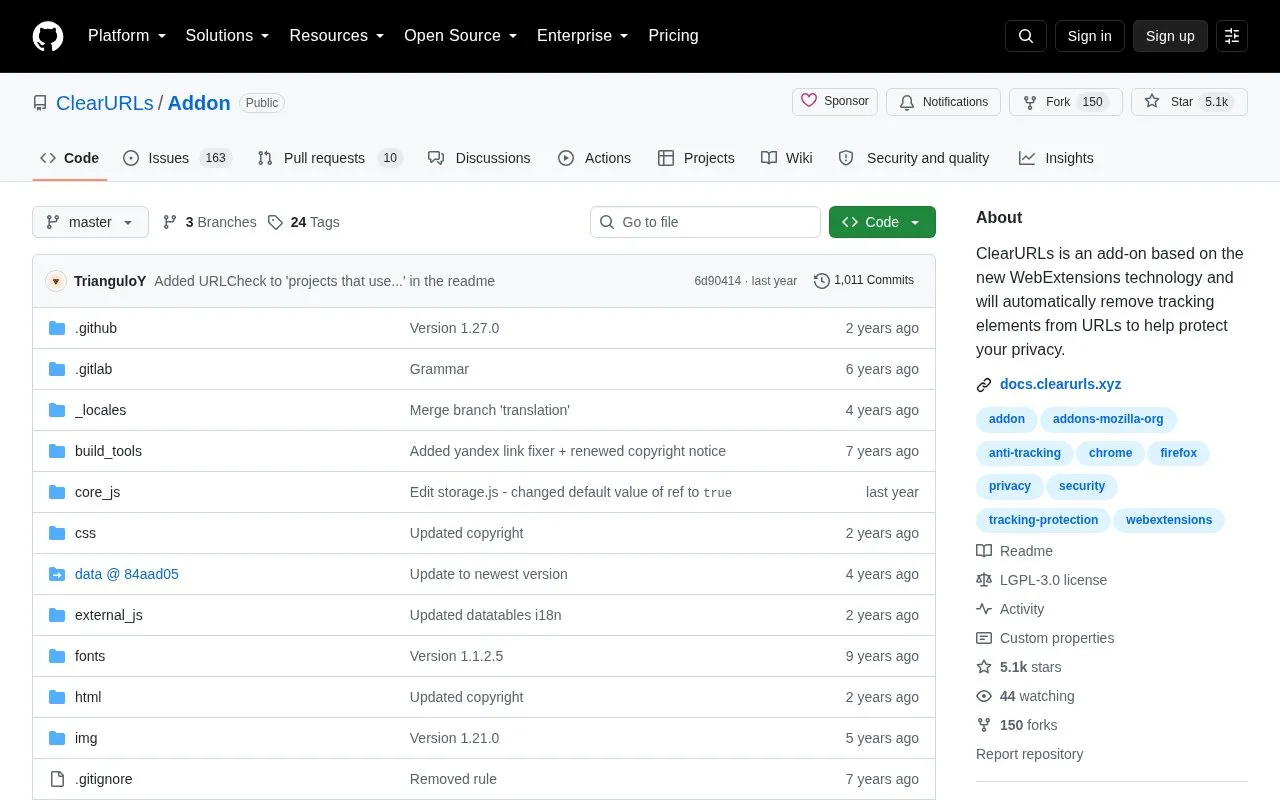Click the Notifications bell button

click(x=943, y=102)
